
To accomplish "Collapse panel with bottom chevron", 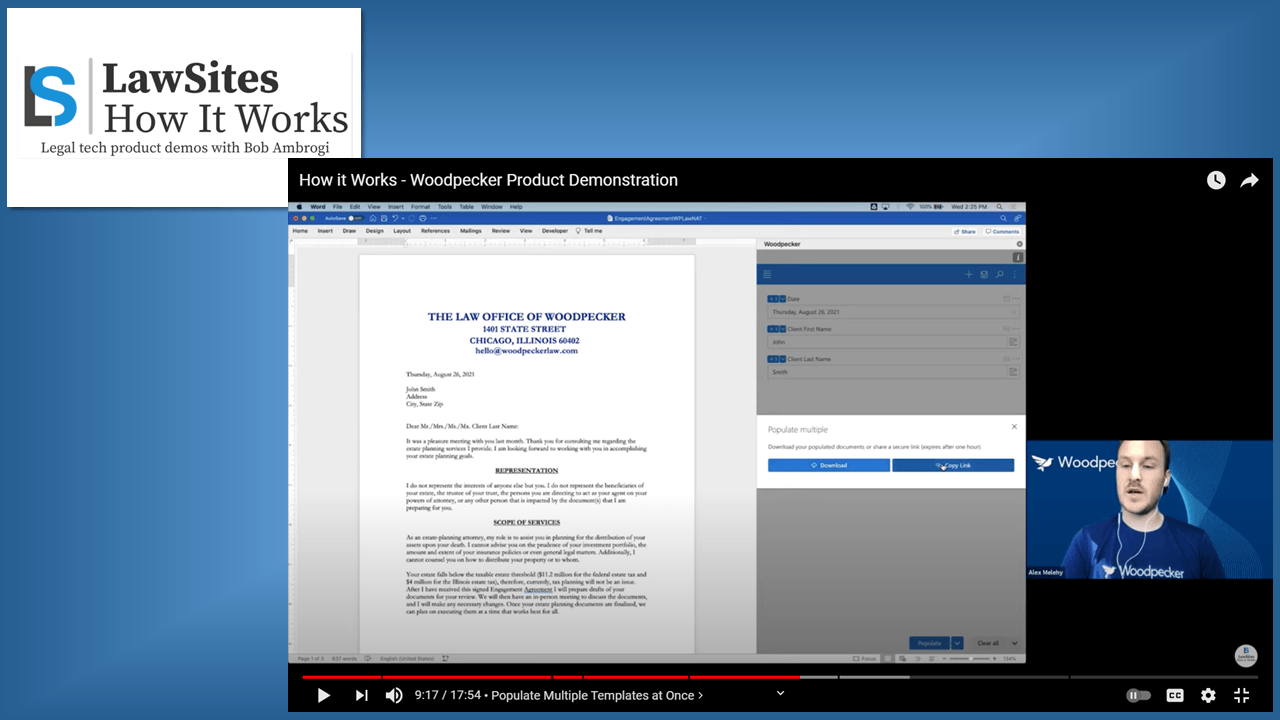I will (1015, 643).
